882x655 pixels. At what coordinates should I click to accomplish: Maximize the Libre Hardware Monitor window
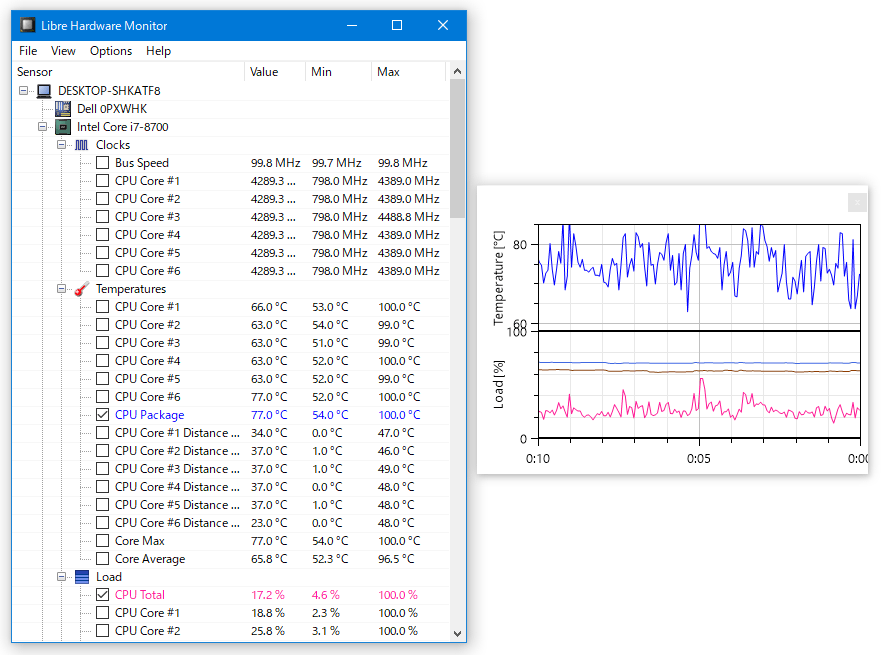[x=397, y=25]
